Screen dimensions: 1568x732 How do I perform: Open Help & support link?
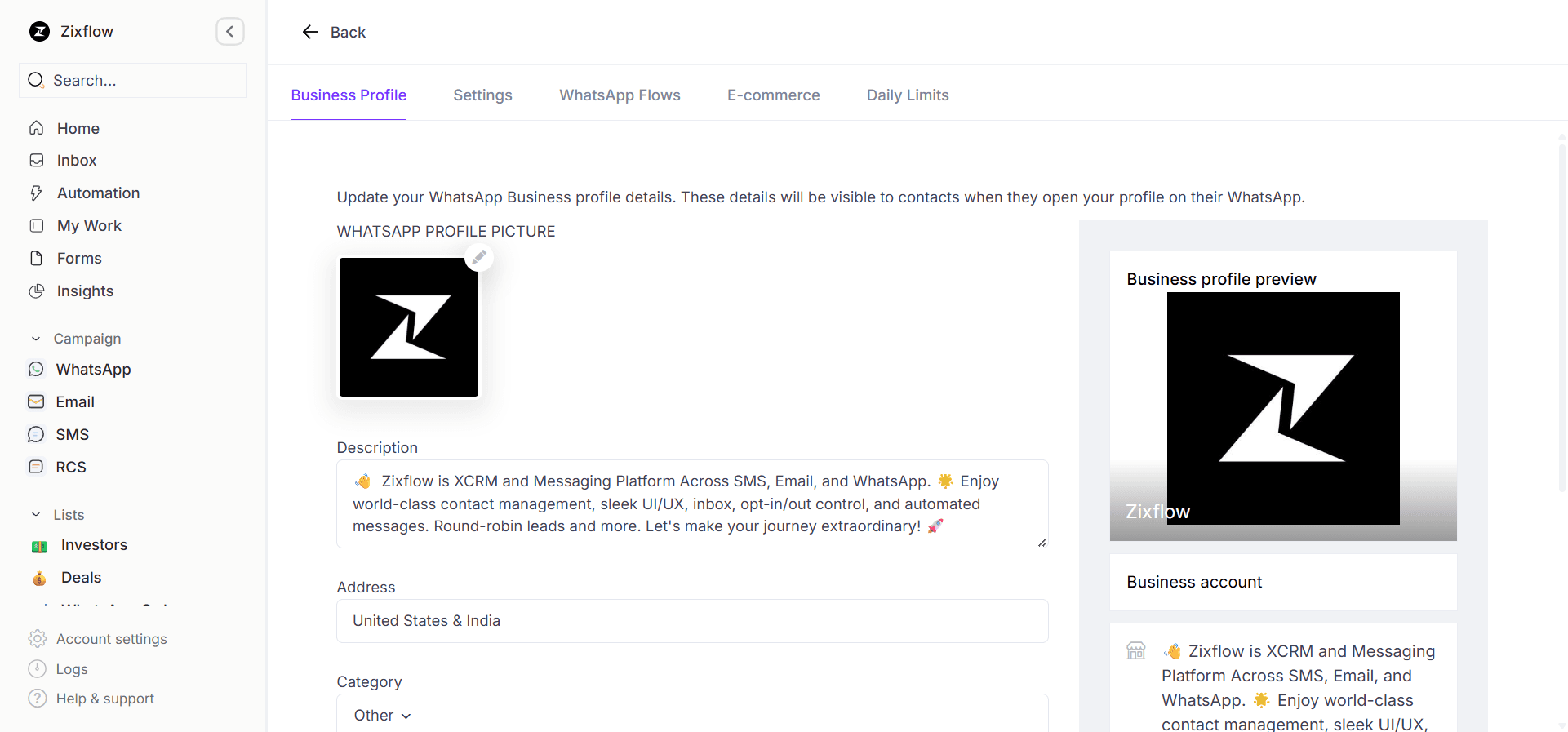click(104, 699)
